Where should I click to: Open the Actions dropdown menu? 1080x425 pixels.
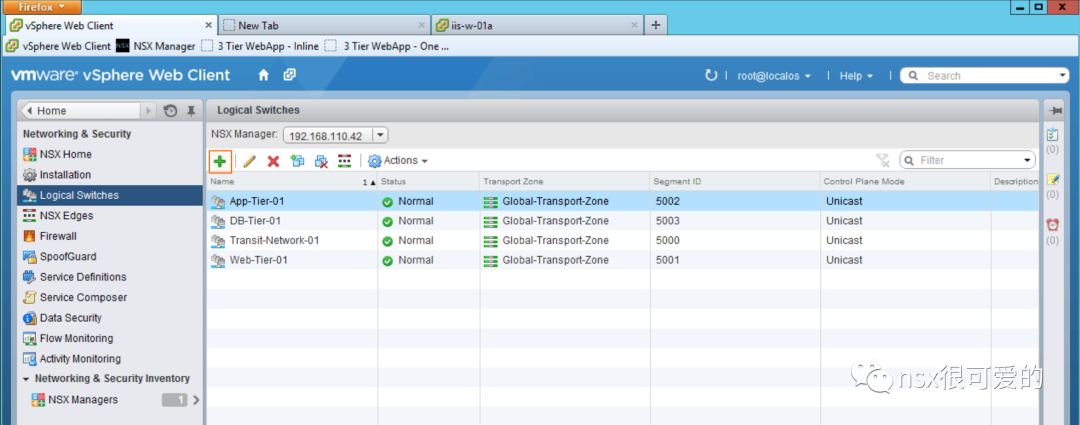click(x=398, y=160)
